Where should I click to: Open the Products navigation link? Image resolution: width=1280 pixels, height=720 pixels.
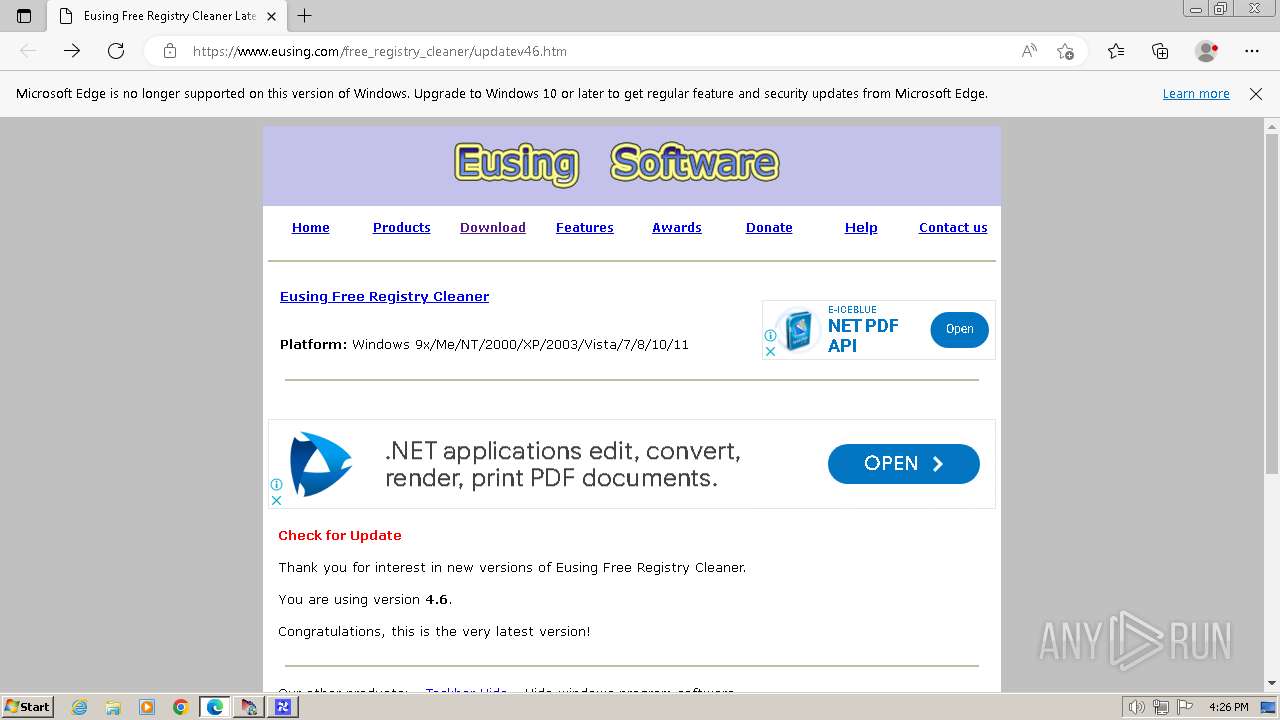coord(401,228)
